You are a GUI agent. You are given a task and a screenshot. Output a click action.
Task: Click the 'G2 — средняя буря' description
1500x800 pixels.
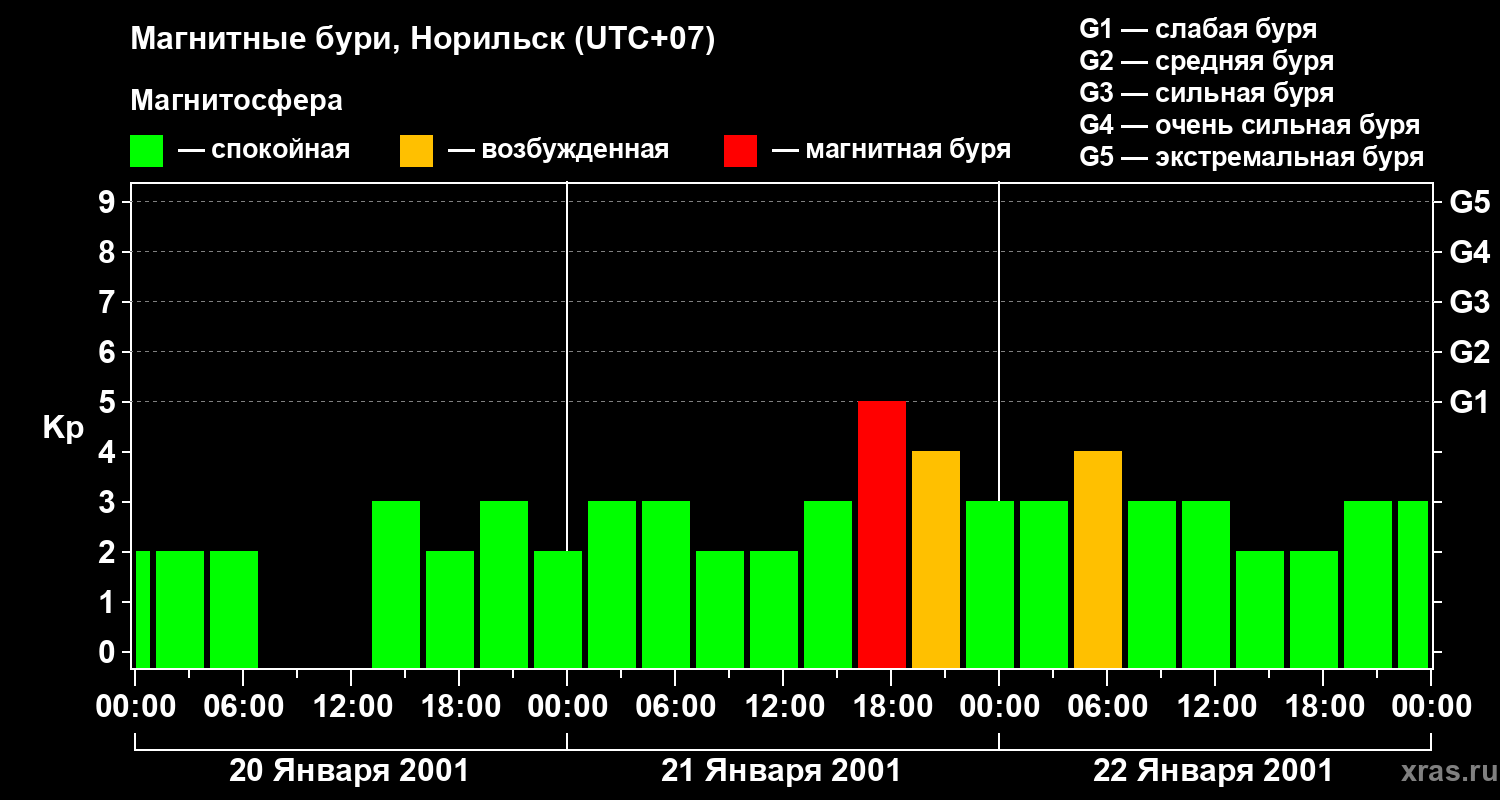1207,61
